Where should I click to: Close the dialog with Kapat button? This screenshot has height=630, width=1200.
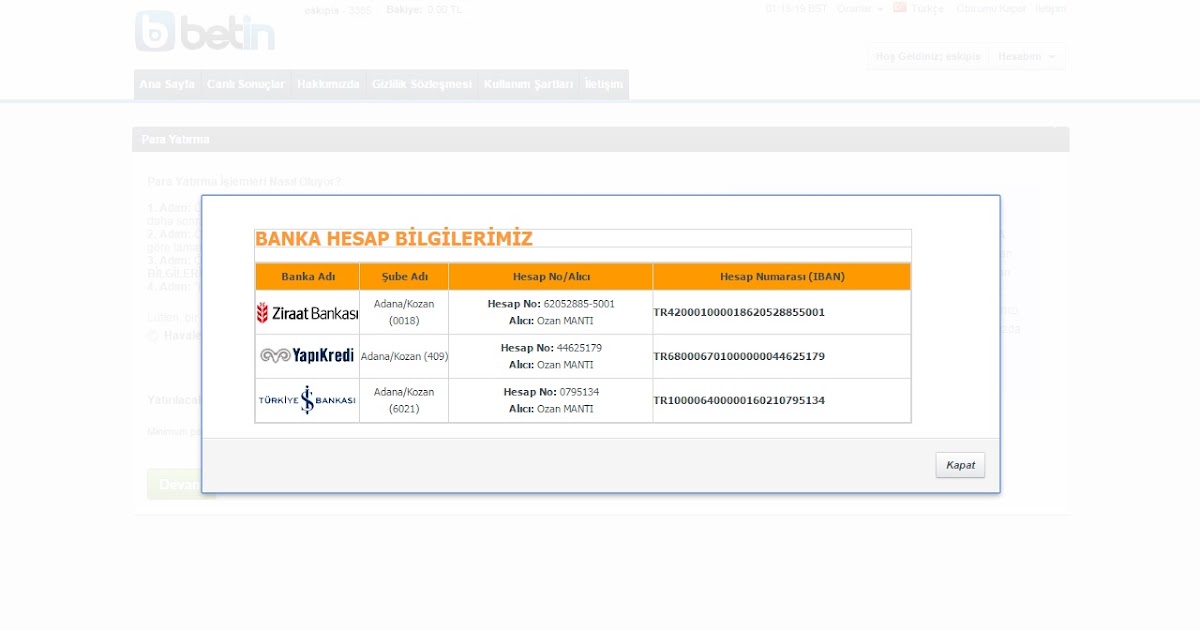960,465
